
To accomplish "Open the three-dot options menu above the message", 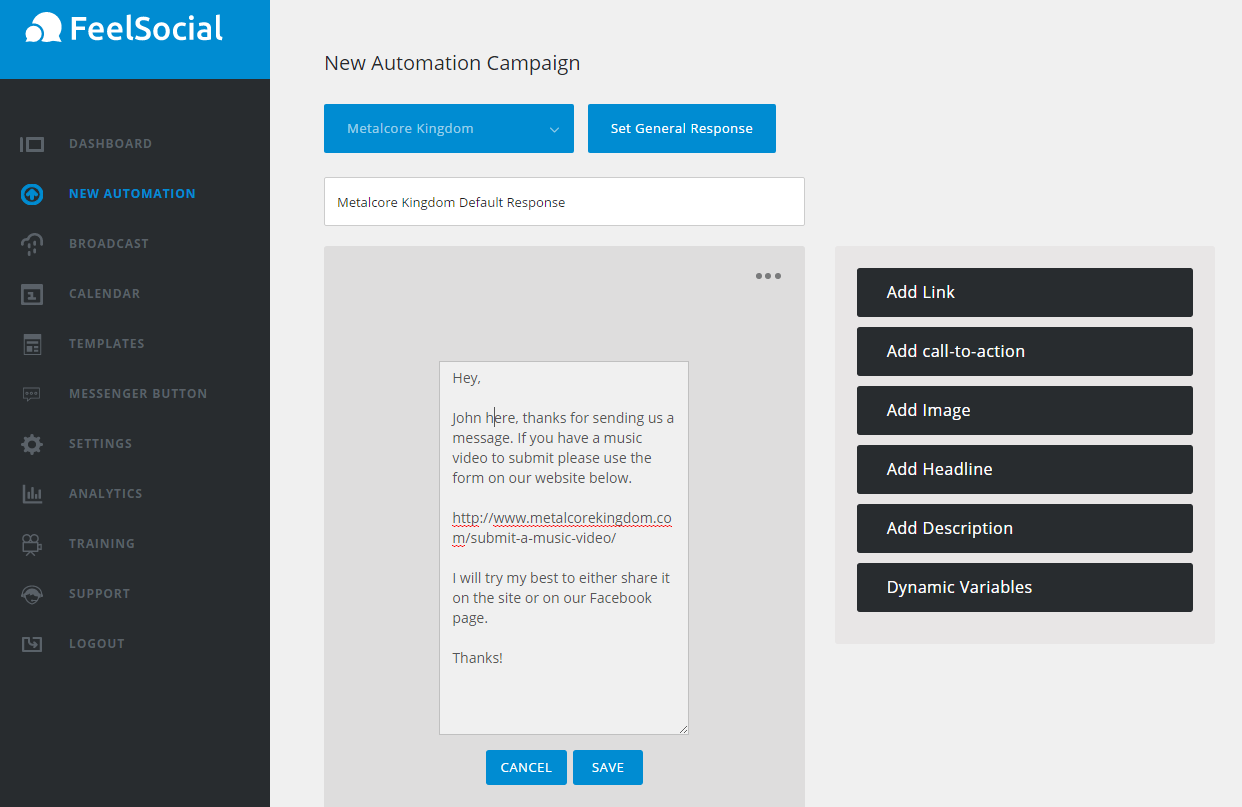I will pyautogui.click(x=768, y=275).
